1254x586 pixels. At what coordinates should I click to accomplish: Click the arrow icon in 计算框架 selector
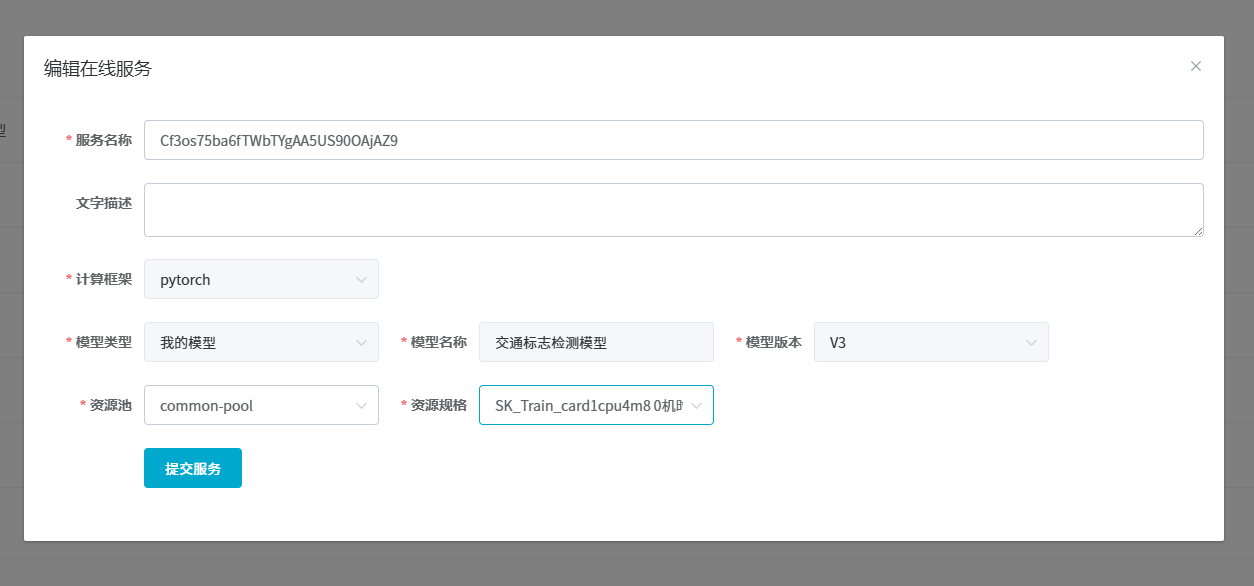click(361, 280)
